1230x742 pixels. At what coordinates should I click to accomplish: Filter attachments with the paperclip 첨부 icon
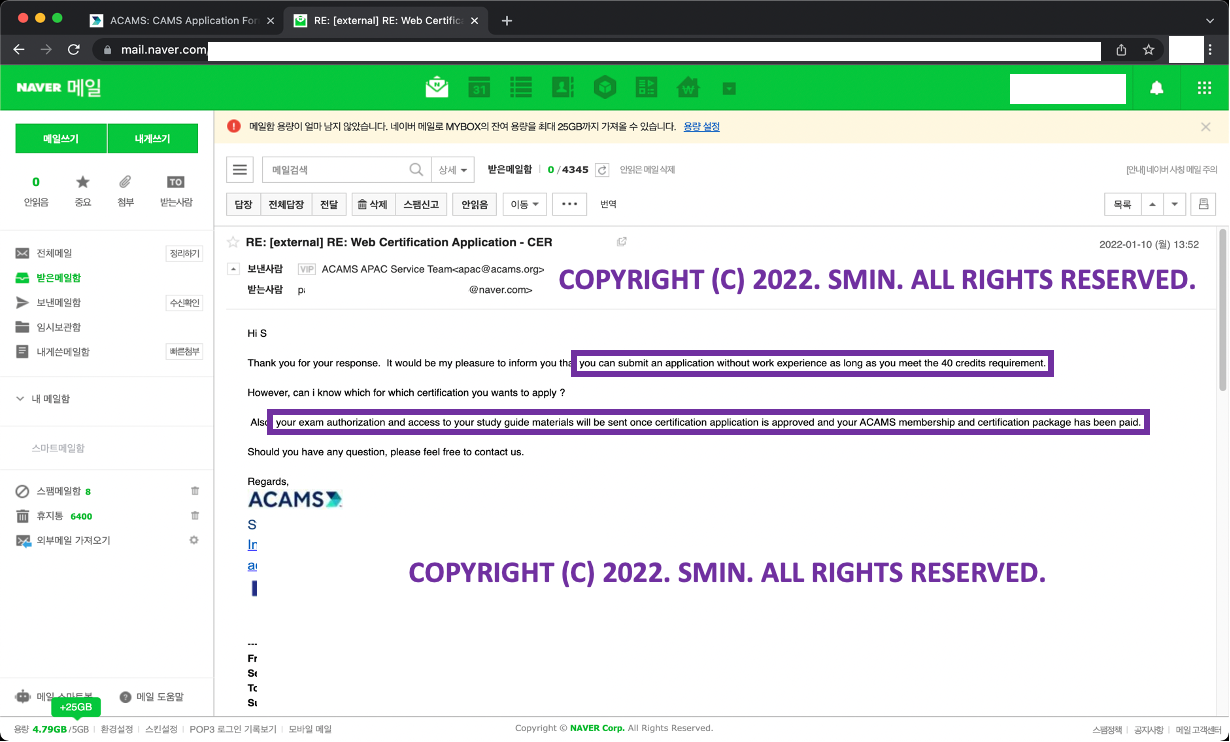tap(125, 191)
